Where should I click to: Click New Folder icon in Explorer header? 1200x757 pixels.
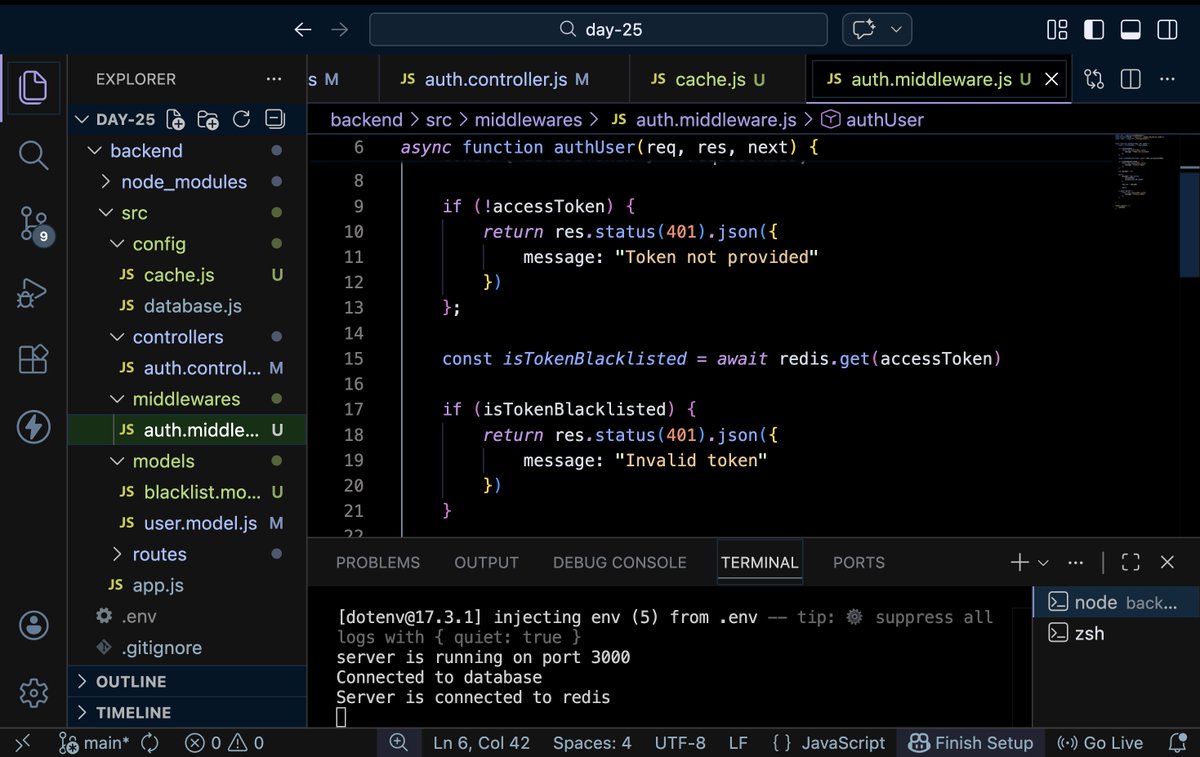208,120
